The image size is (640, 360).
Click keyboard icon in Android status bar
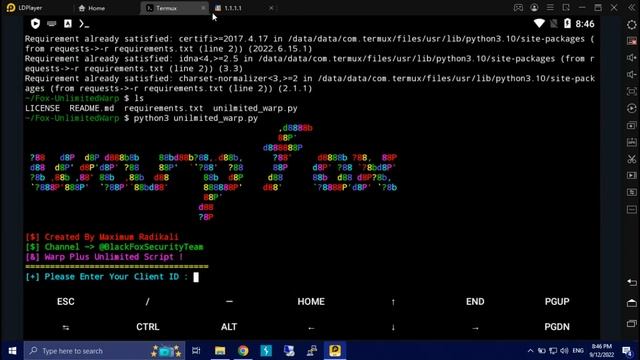[51, 24]
